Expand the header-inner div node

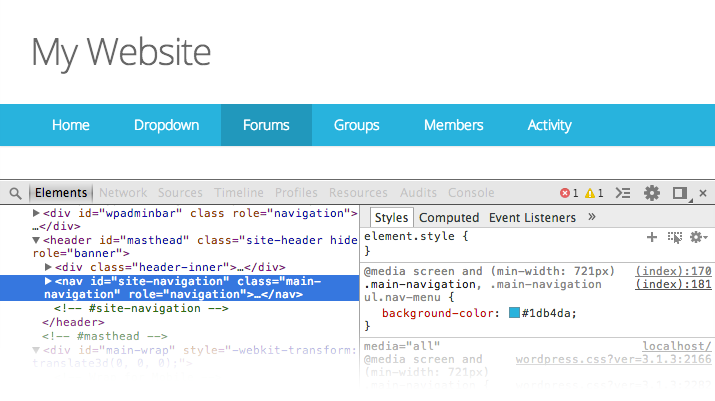point(48,267)
